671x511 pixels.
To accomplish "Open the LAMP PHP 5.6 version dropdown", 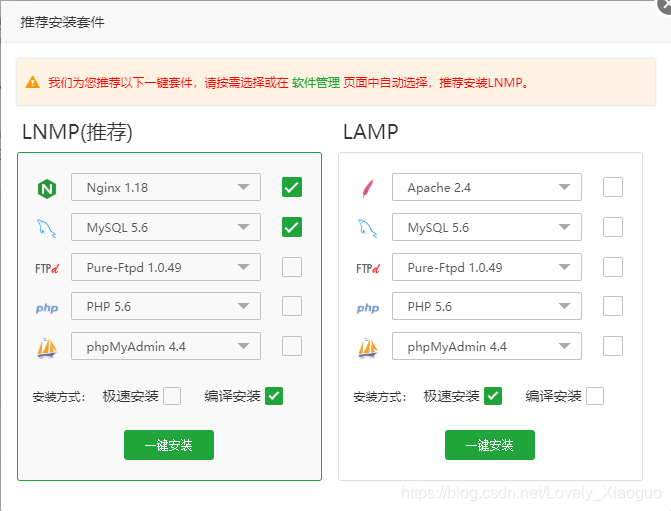I will coord(487,306).
